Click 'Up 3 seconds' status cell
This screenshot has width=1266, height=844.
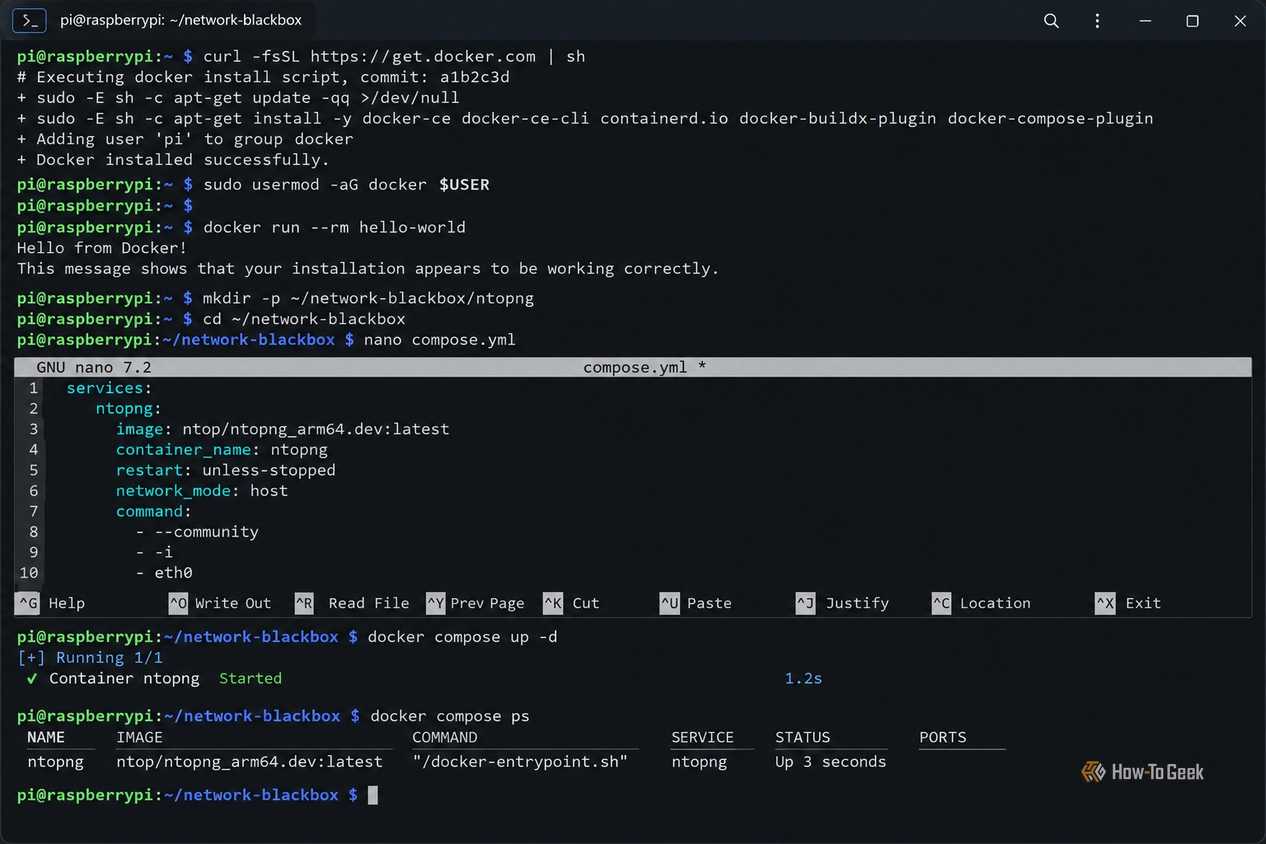coord(831,762)
